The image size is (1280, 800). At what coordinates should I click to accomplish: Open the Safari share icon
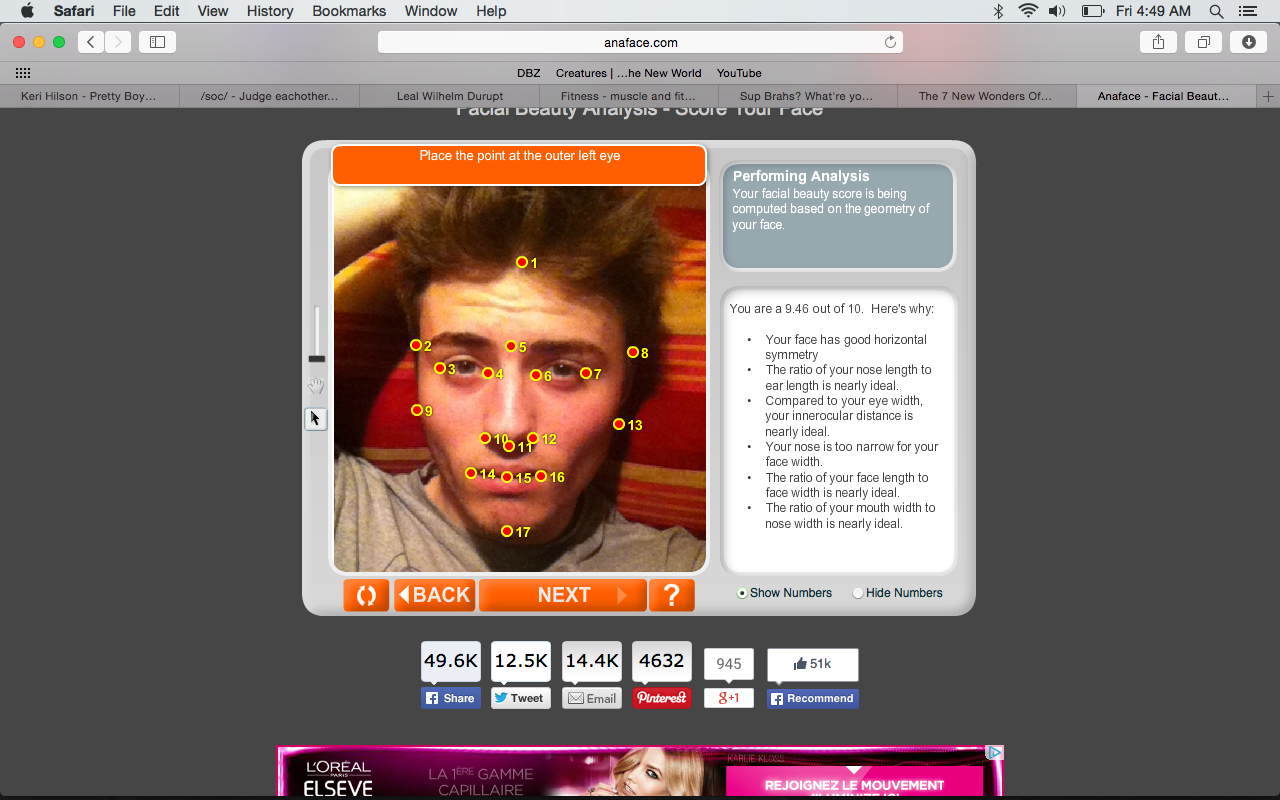[1158, 42]
